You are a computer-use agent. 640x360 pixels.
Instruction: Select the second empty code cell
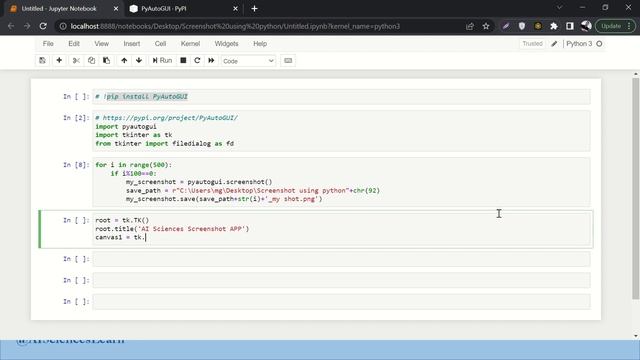[x=341, y=280]
